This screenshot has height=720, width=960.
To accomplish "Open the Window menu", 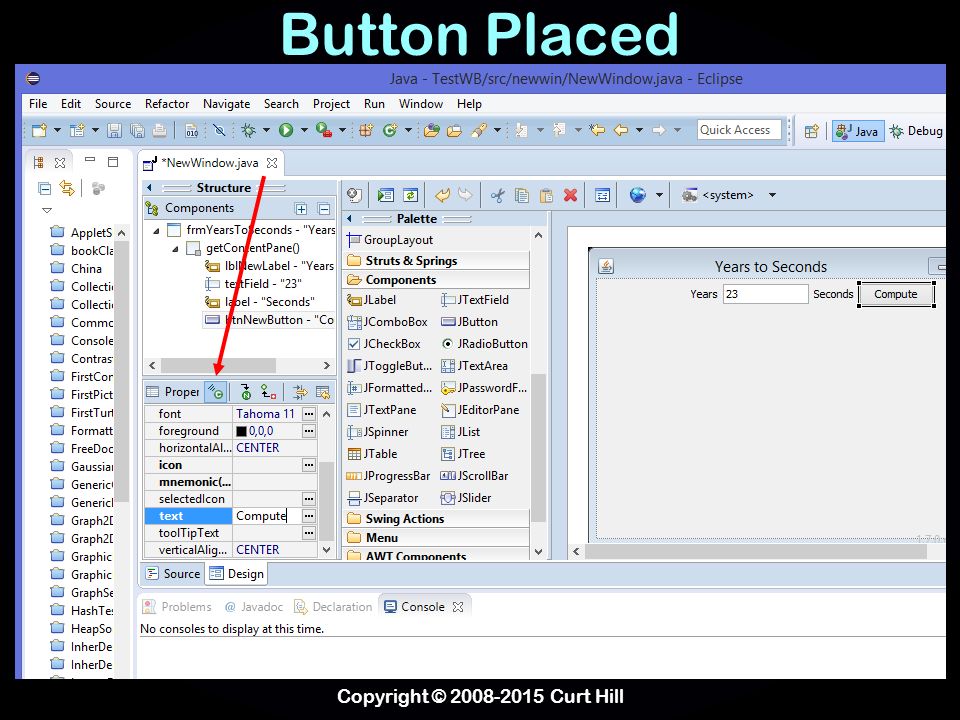I will click(421, 104).
